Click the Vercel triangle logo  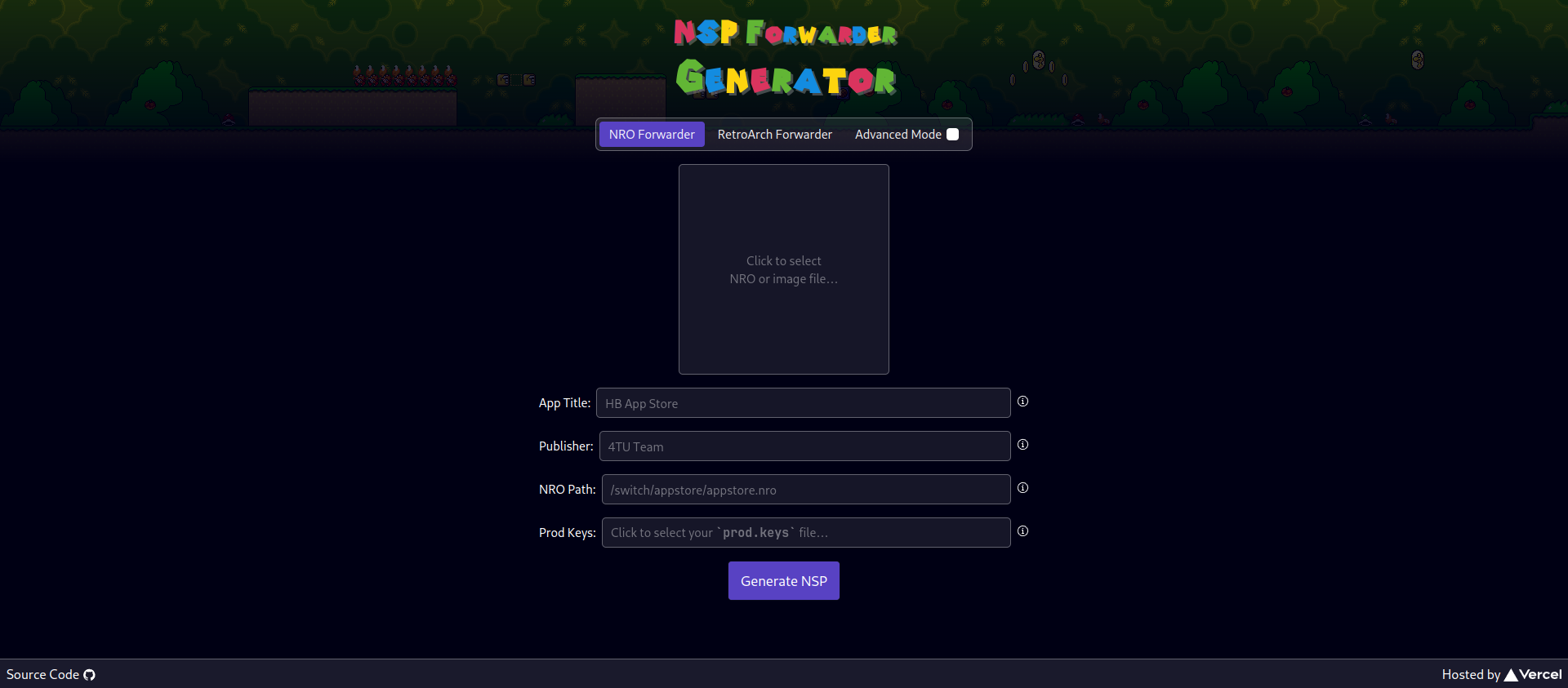coord(1511,675)
